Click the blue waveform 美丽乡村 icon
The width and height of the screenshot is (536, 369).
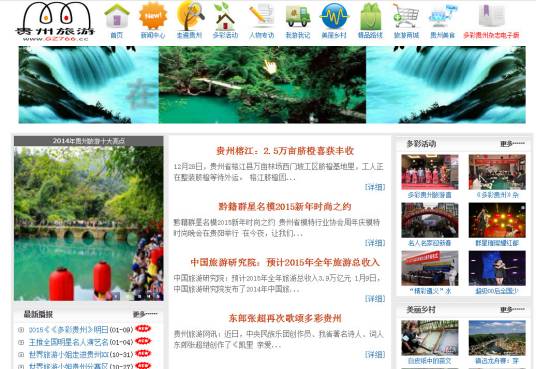334,16
